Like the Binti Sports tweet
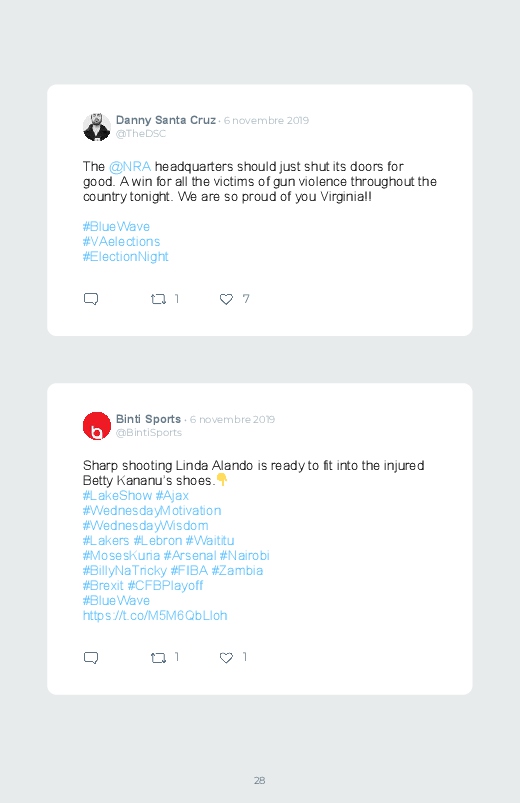The width and height of the screenshot is (520, 803). pyautogui.click(x=226, y=658)
